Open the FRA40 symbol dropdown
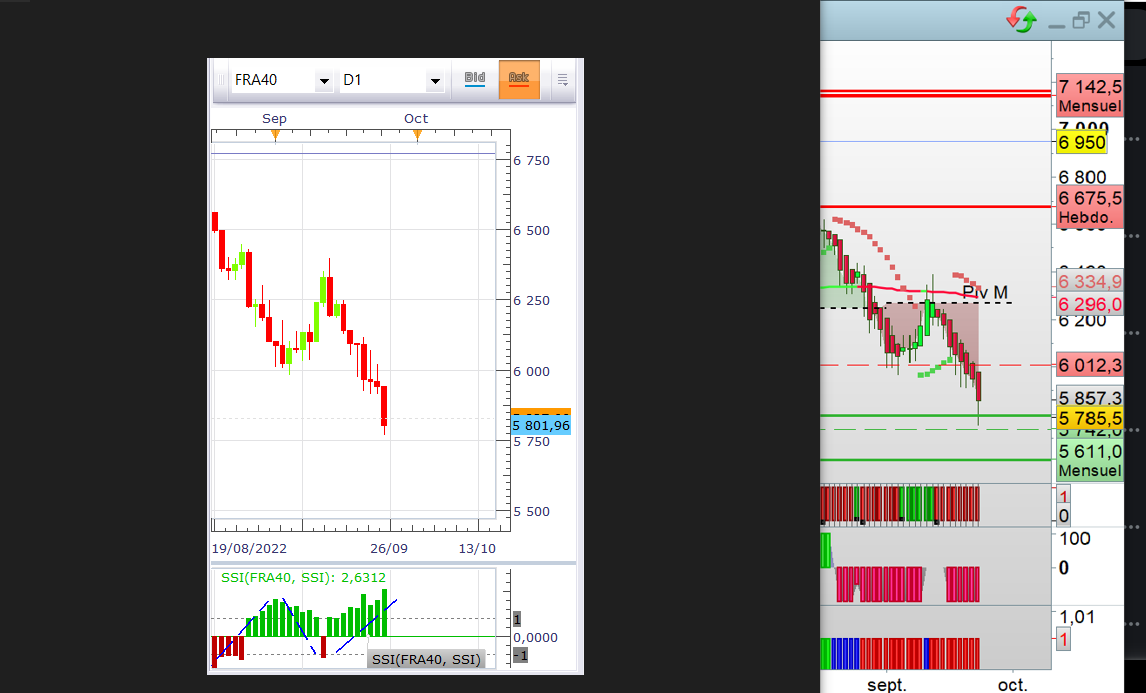 click(x=323, y=80)
